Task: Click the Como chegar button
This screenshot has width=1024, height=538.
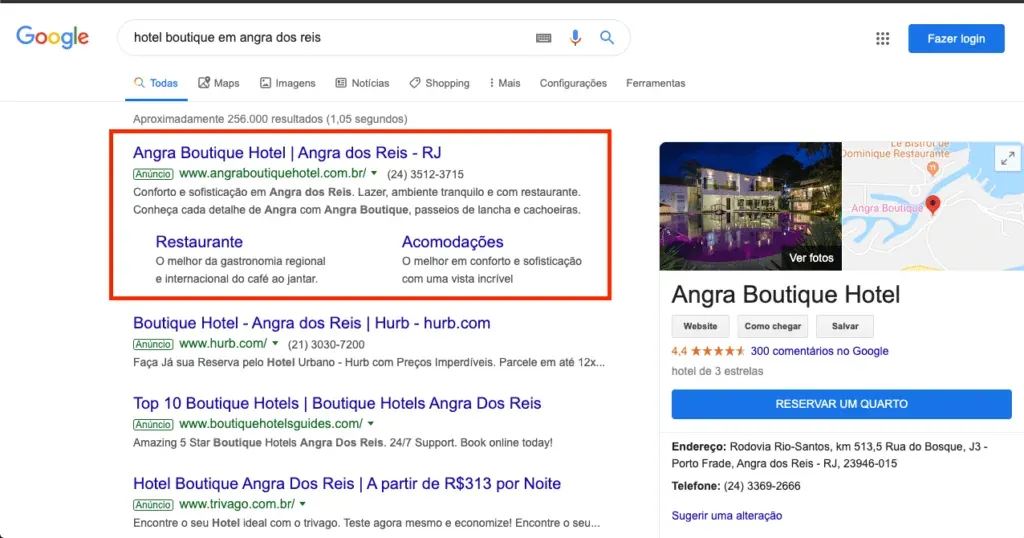Action: point(773,326)
